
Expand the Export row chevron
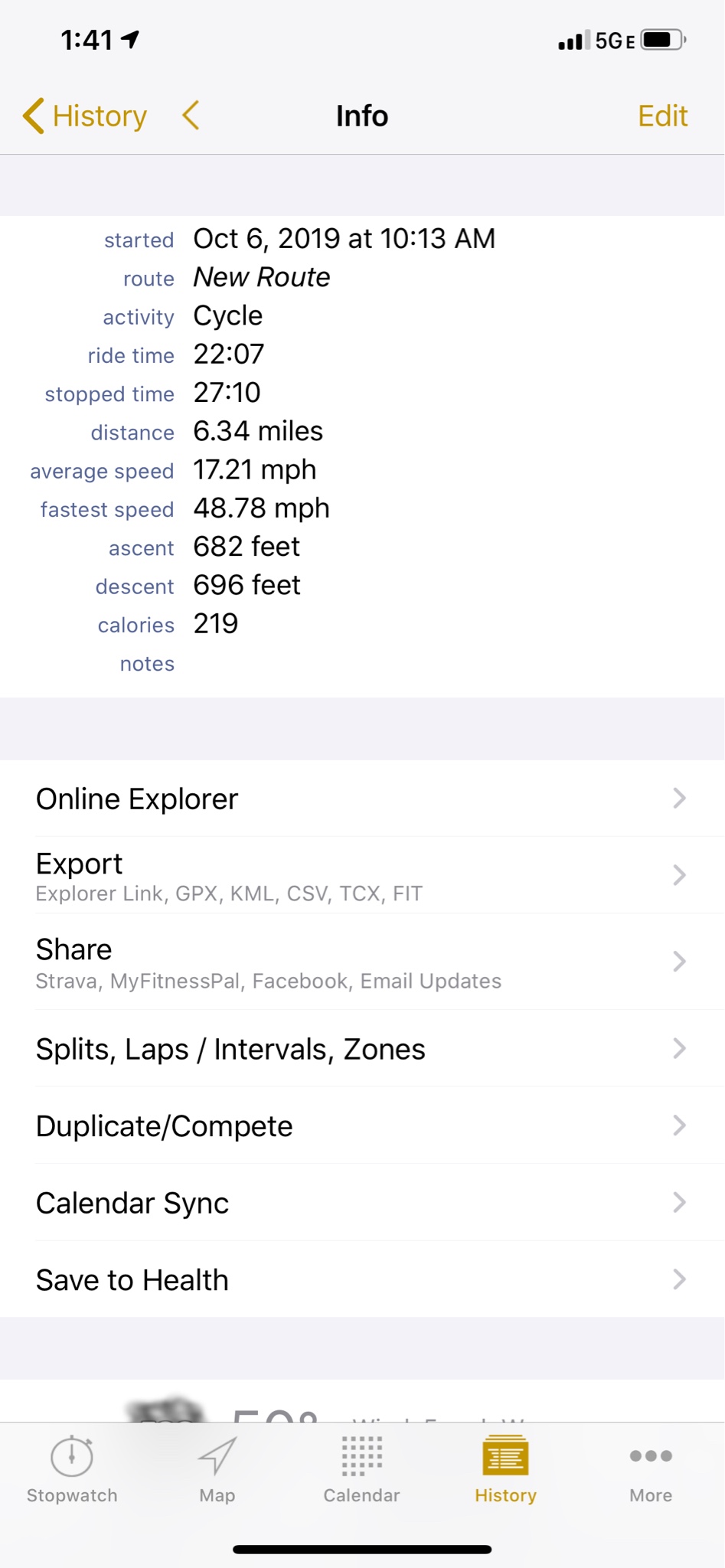pyautogui.click(x=679, y=875)
